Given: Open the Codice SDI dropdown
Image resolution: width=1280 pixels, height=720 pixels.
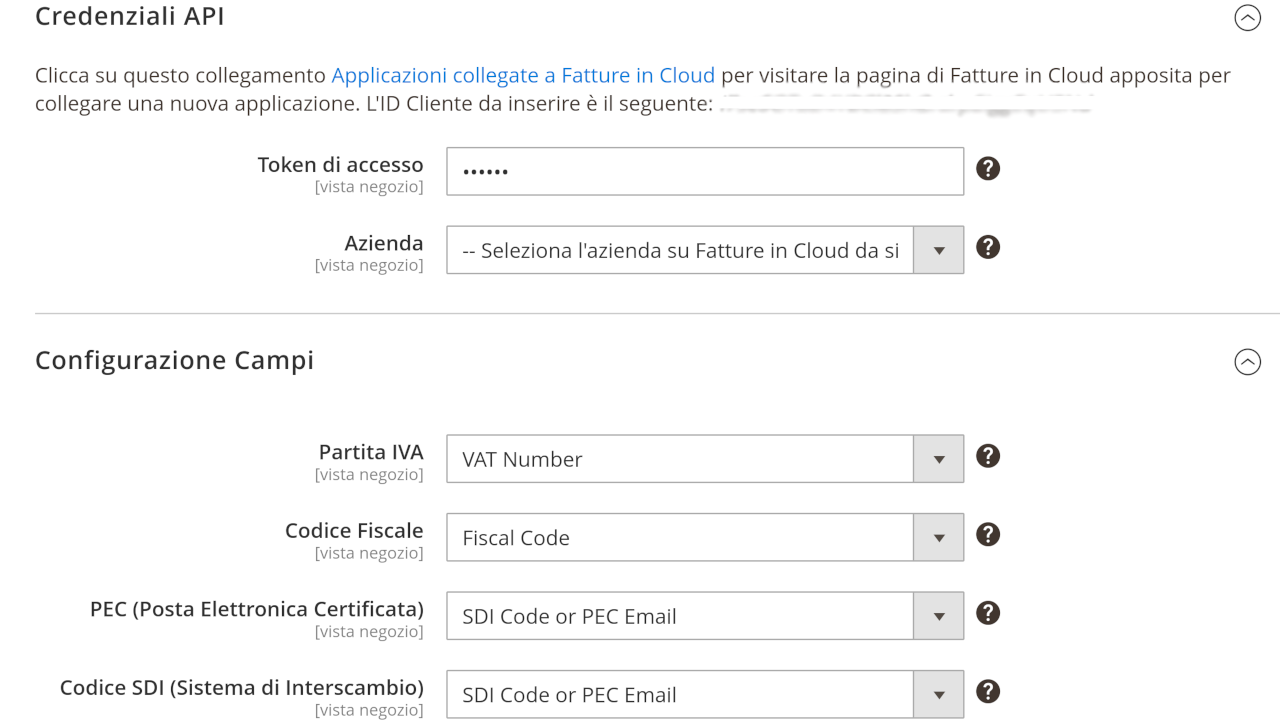Looking at the screenshot, I should [x=705, y=695].
